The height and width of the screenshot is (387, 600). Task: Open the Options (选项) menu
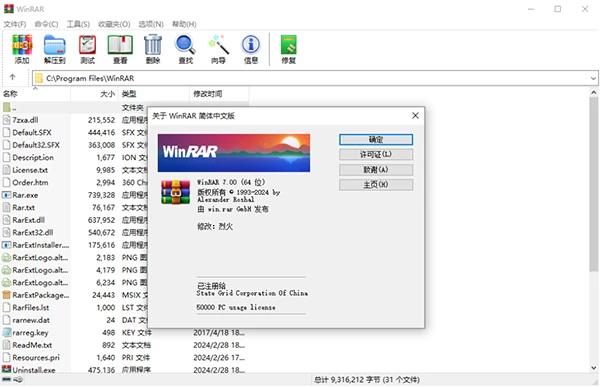(x=151, y=24)
